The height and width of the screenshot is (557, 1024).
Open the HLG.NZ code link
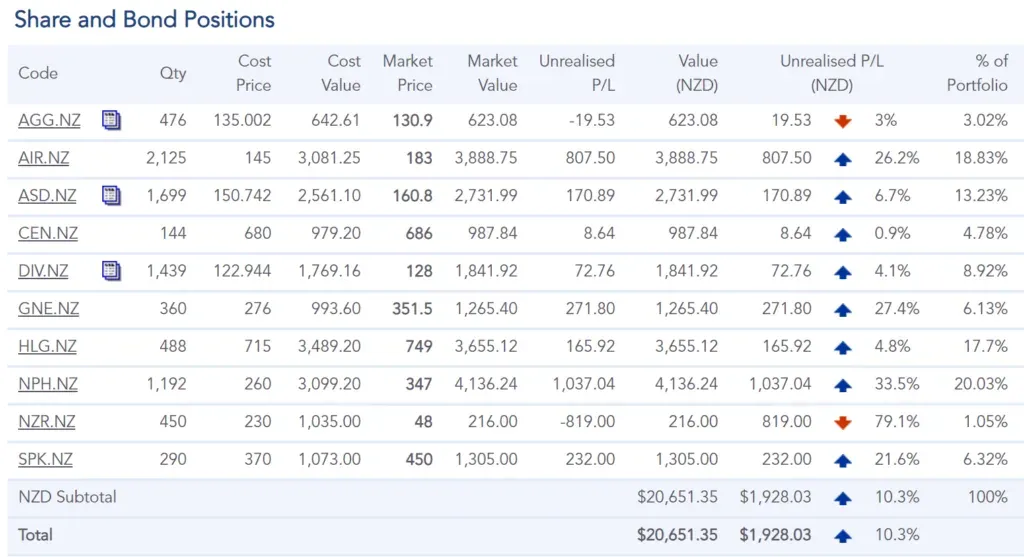pyautogui.click(x=47, y=346)
